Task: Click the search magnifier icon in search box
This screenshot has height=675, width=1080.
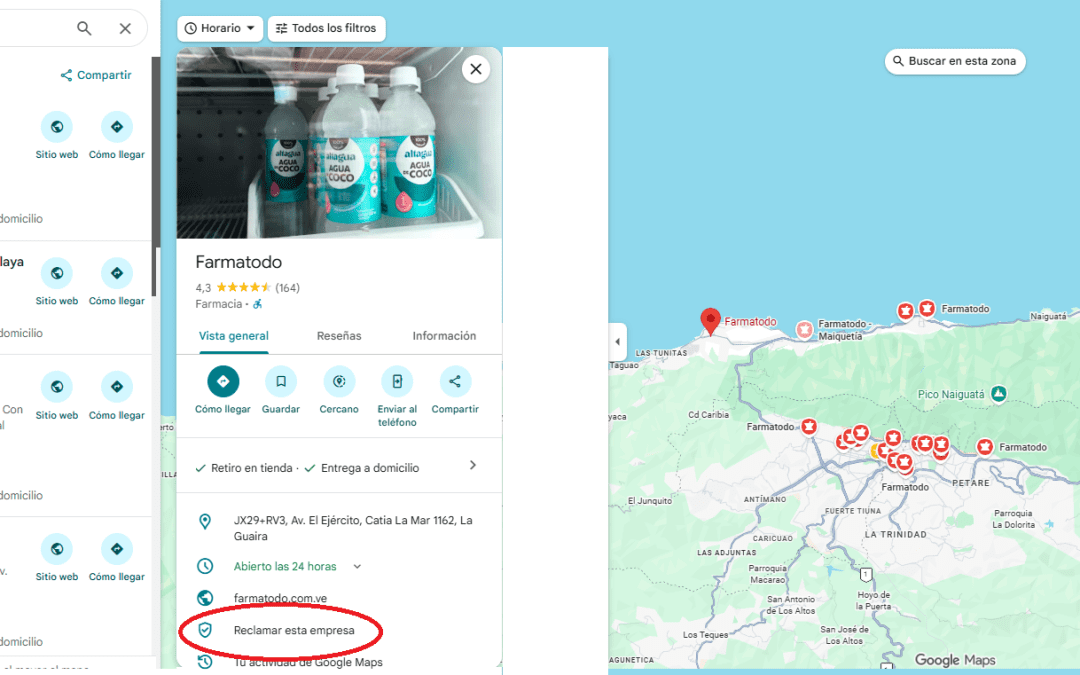Action: coord(85,28)
